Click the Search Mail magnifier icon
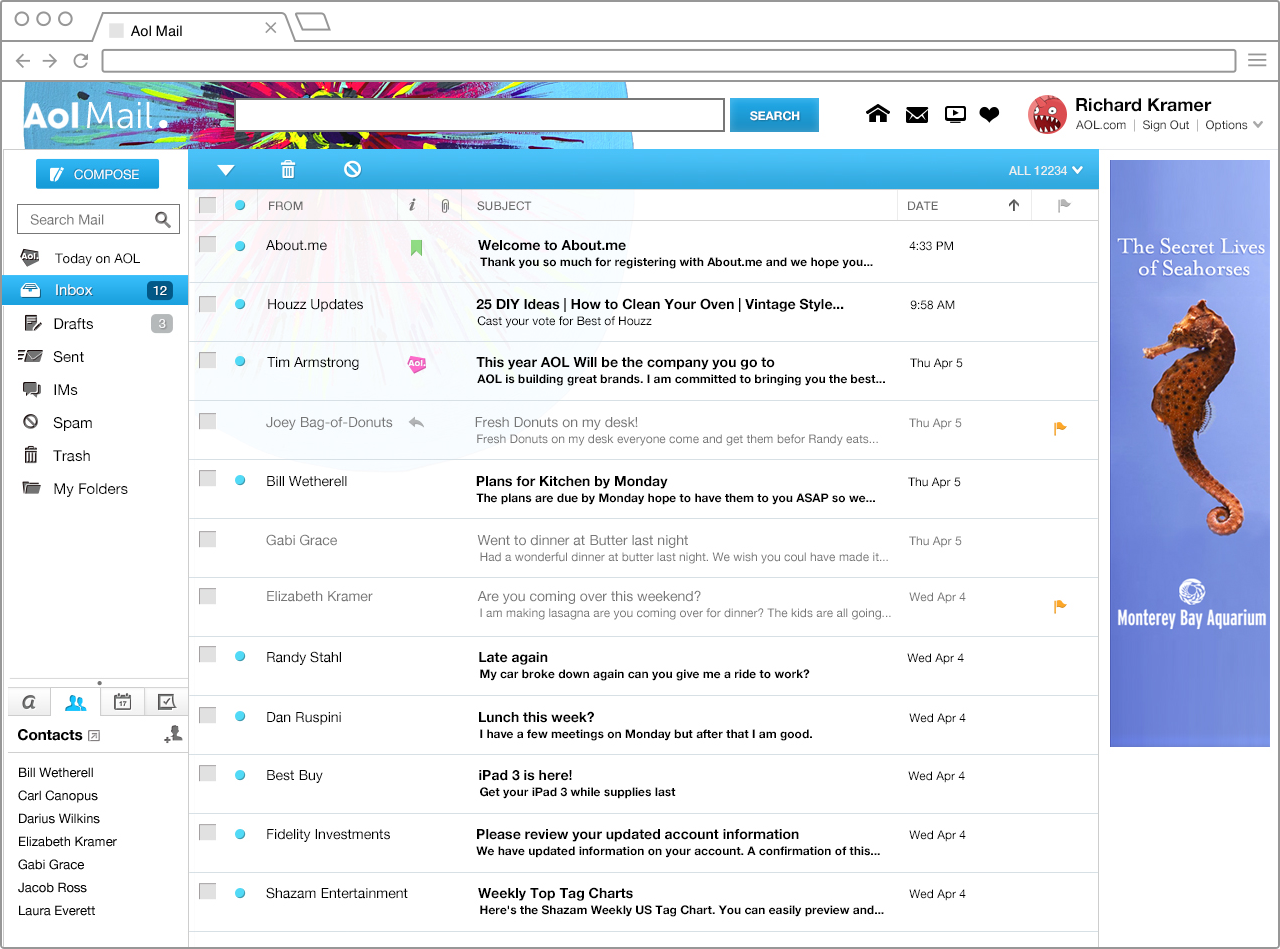 click(x=163, y=220)
